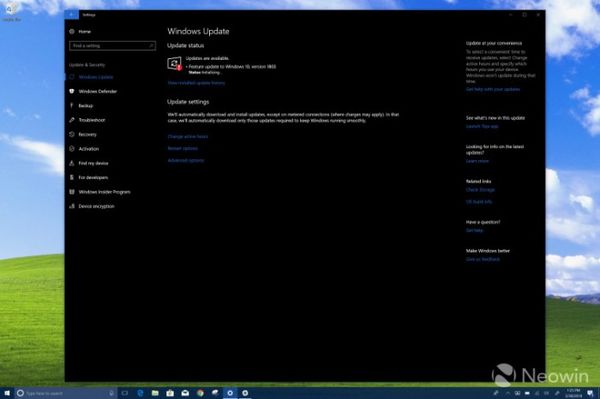Click the Find a setting search box
The image size is (600, 399).
pyautogui.click(x=112, y=46)
